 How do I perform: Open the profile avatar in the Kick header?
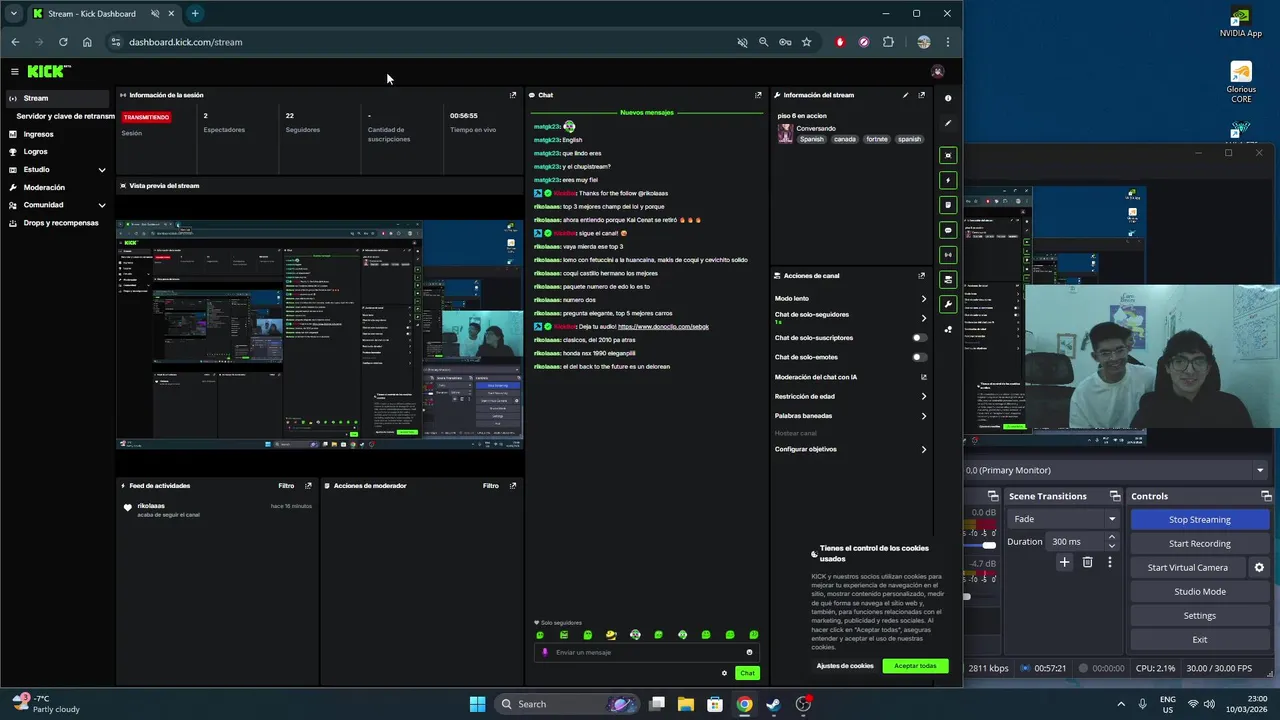point(937,71)
